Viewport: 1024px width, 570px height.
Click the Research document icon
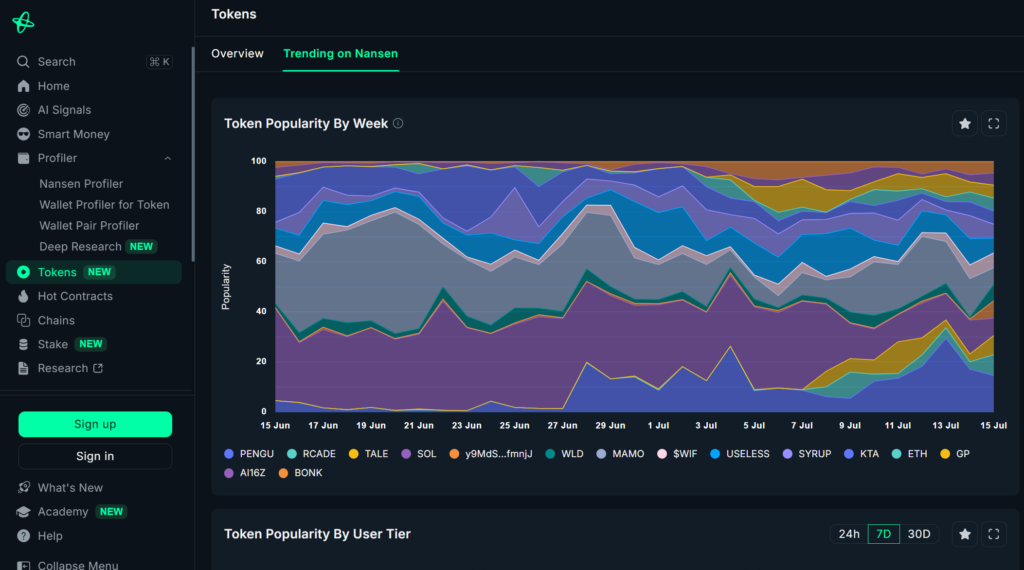(24, 368)
